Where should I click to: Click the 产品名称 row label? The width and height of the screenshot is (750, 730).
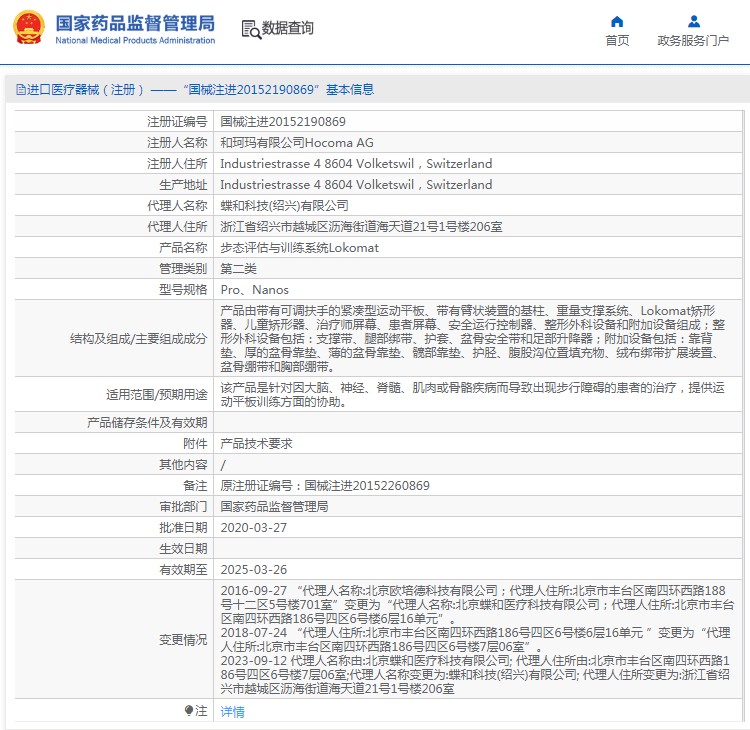pyautogui.click(x=183, y=248)
